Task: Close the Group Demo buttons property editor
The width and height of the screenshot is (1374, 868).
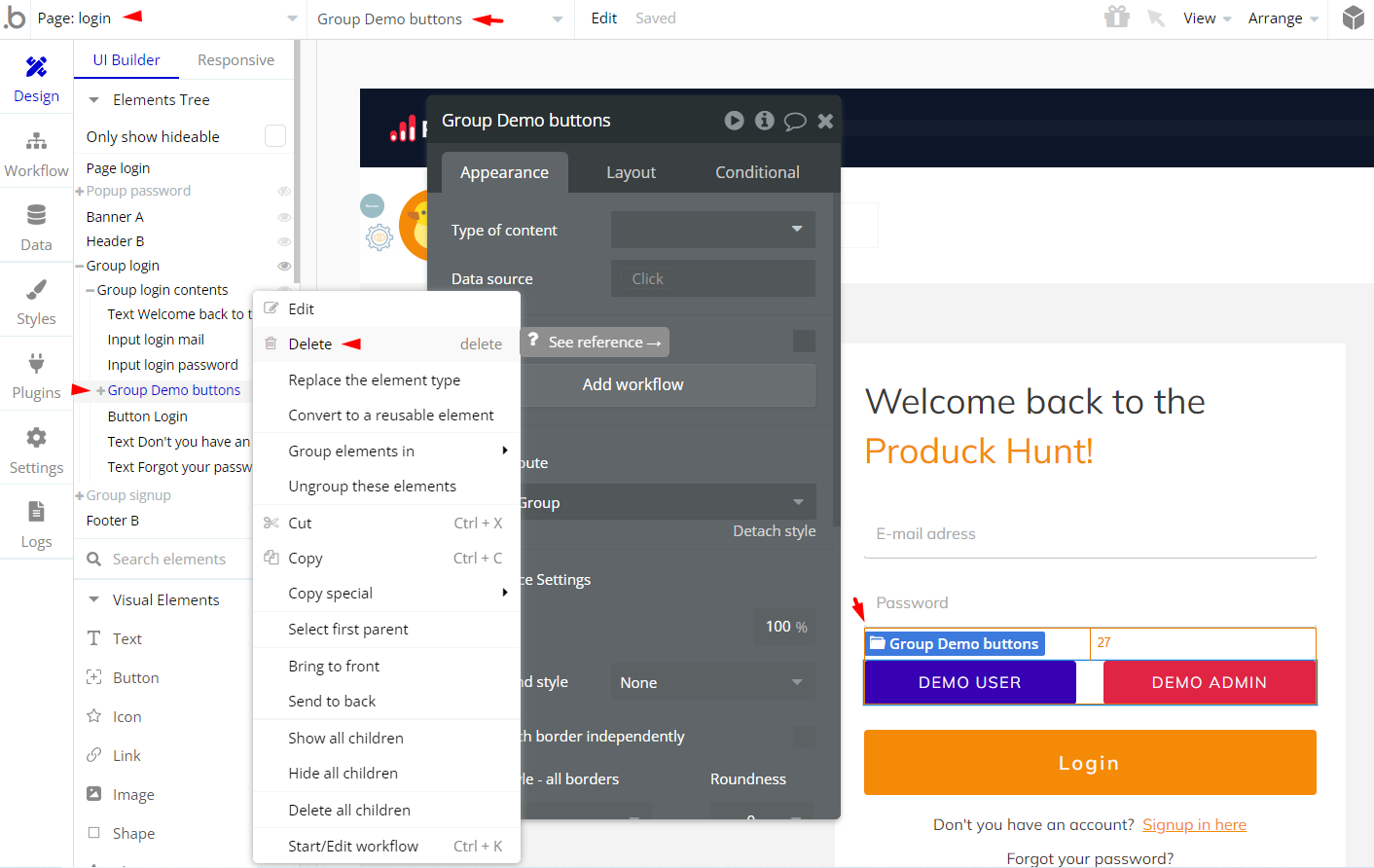Action: coord(825,121)
